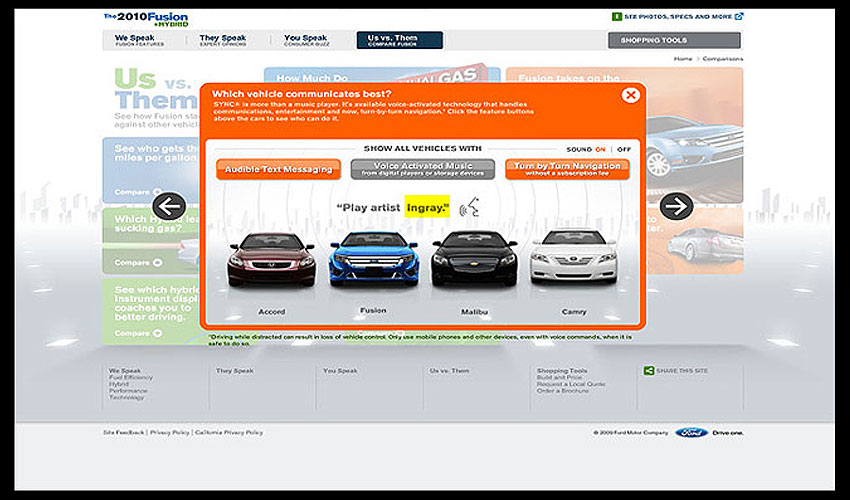Screen dimensions: 850x500
Task: Click Which vehicle communicates best heading
Action: pos(301,94)
